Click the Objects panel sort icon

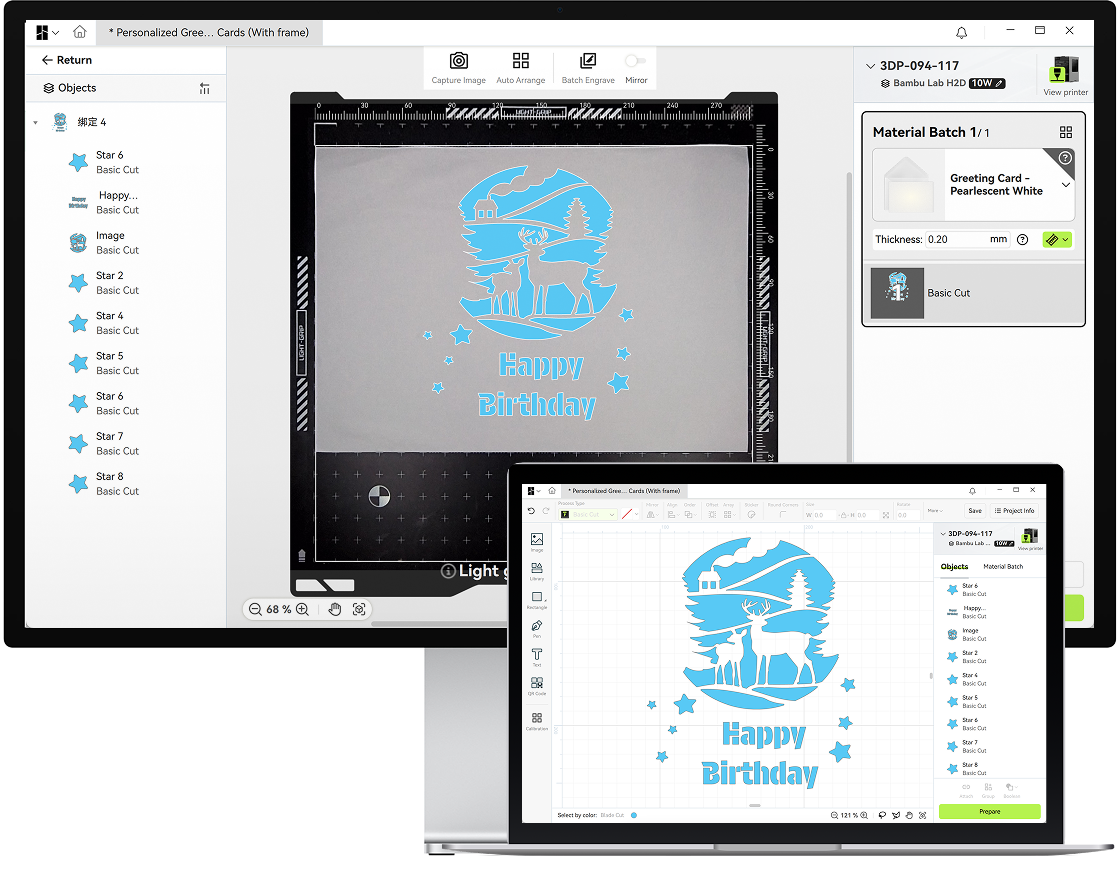(x=205, y=88)
